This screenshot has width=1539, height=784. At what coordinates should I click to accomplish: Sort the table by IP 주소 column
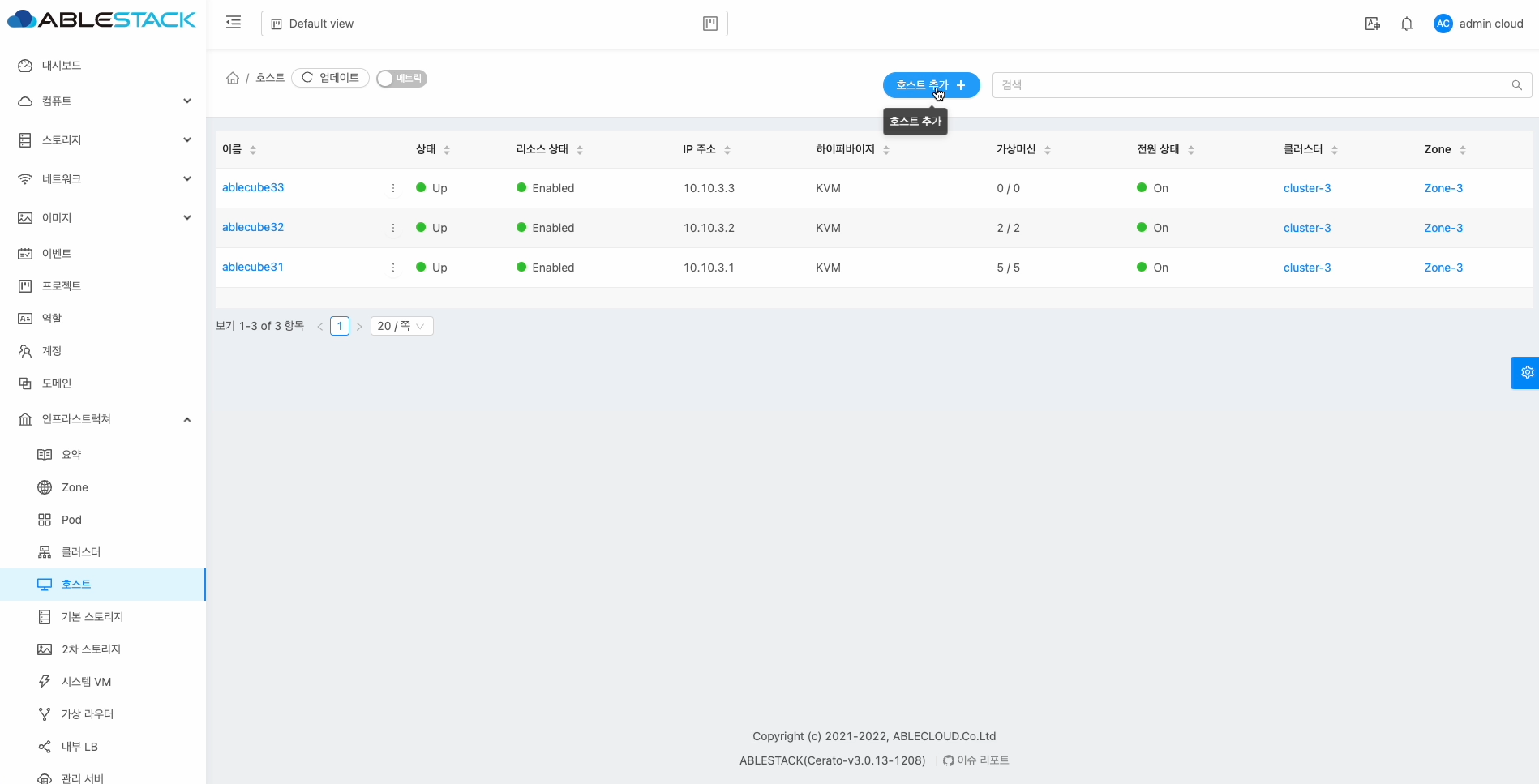tap(727, 150)
